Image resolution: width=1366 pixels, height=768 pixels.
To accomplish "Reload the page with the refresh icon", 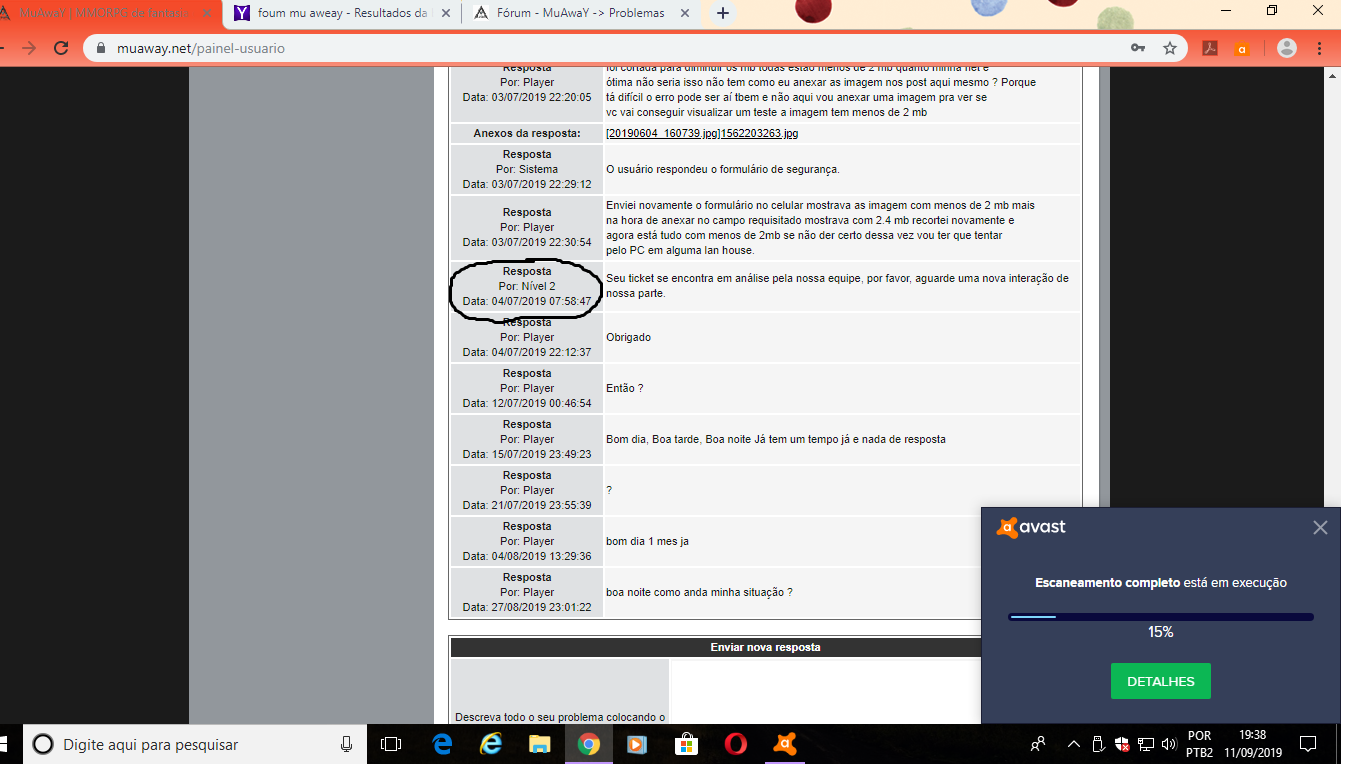I will tap(61, 48).
